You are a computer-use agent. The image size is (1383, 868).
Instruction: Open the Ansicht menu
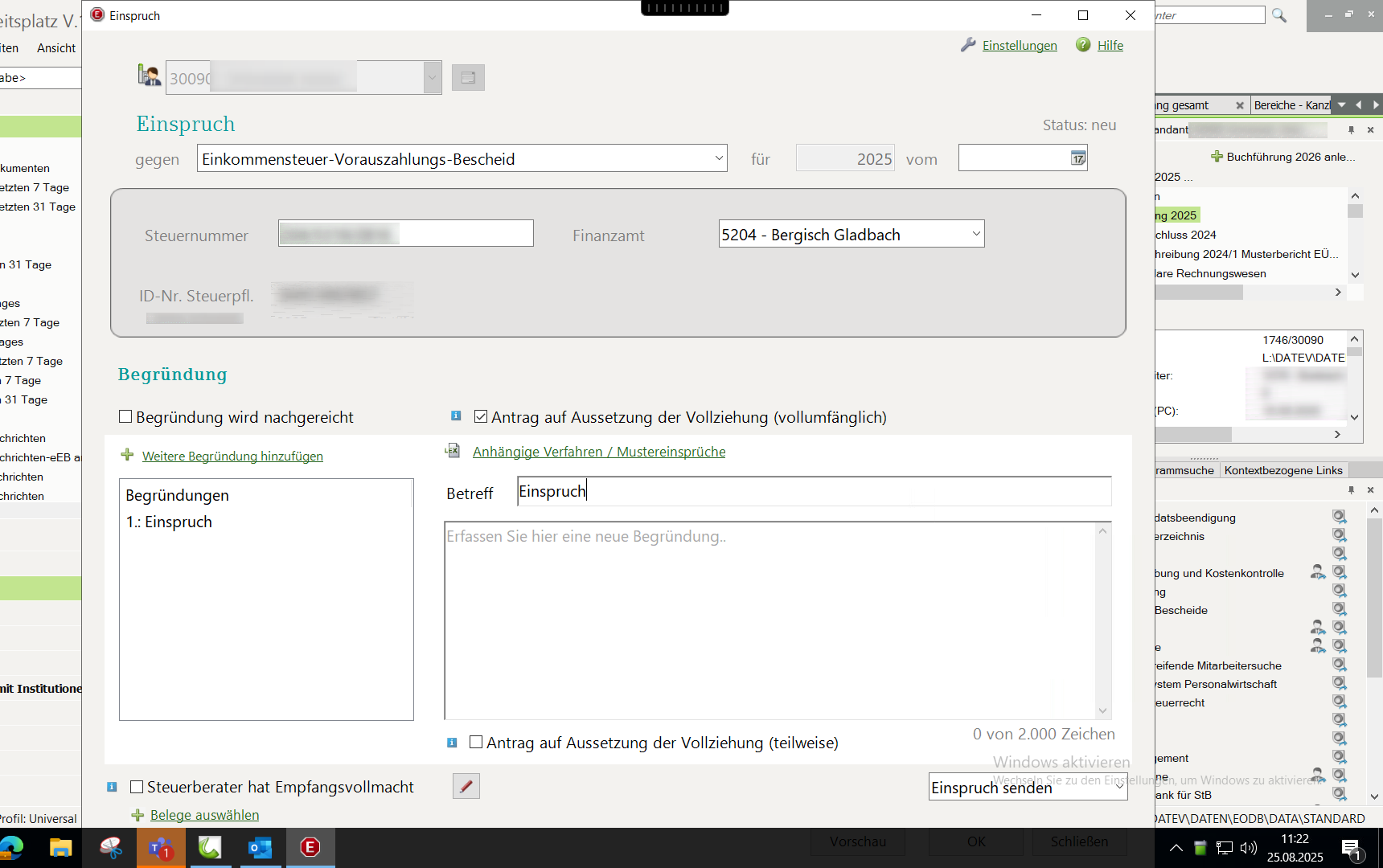(56, 48)
